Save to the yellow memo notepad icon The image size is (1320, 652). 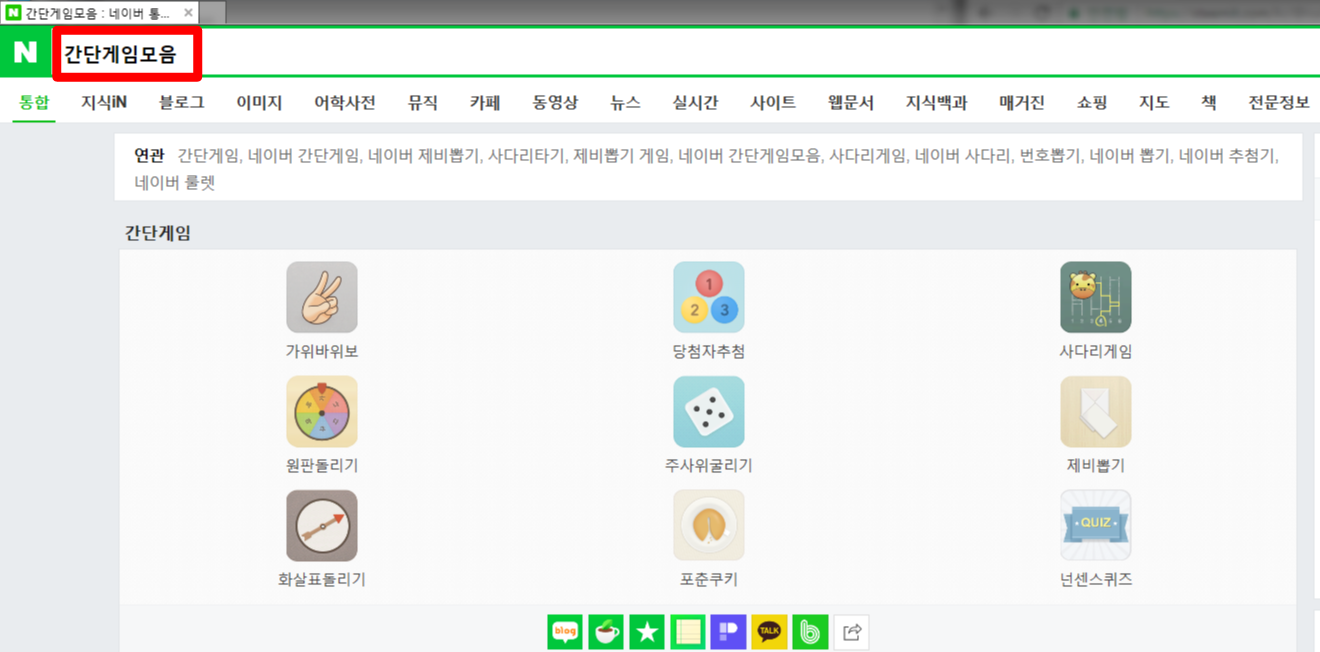click(x=688, y=632)
